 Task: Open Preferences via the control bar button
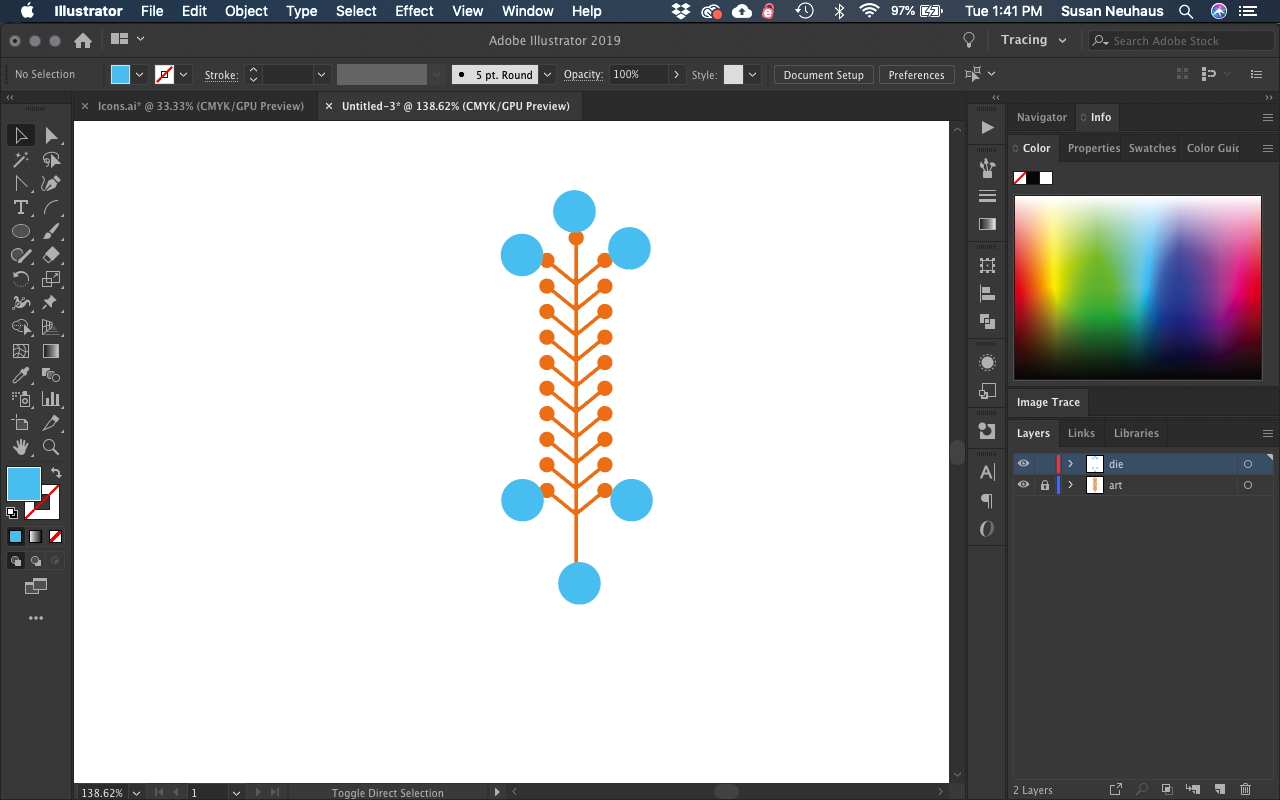point(916,74)
